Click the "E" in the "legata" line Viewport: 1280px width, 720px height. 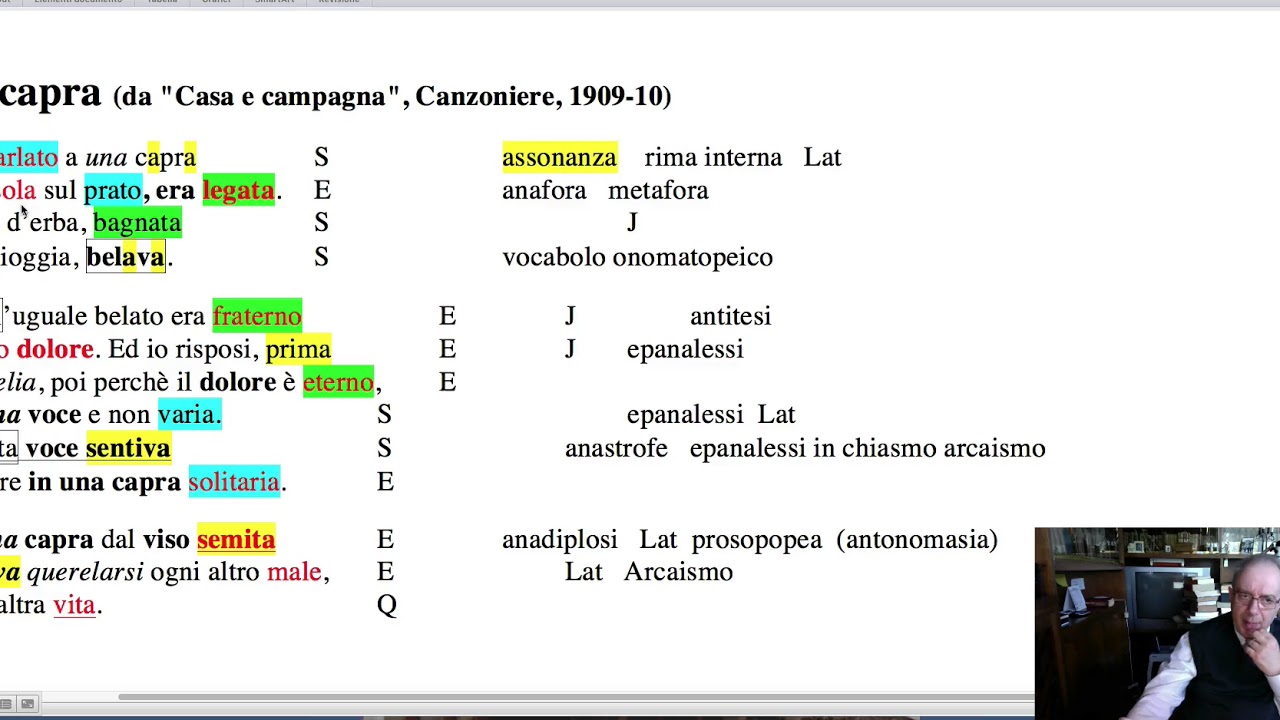coord(322,190)
